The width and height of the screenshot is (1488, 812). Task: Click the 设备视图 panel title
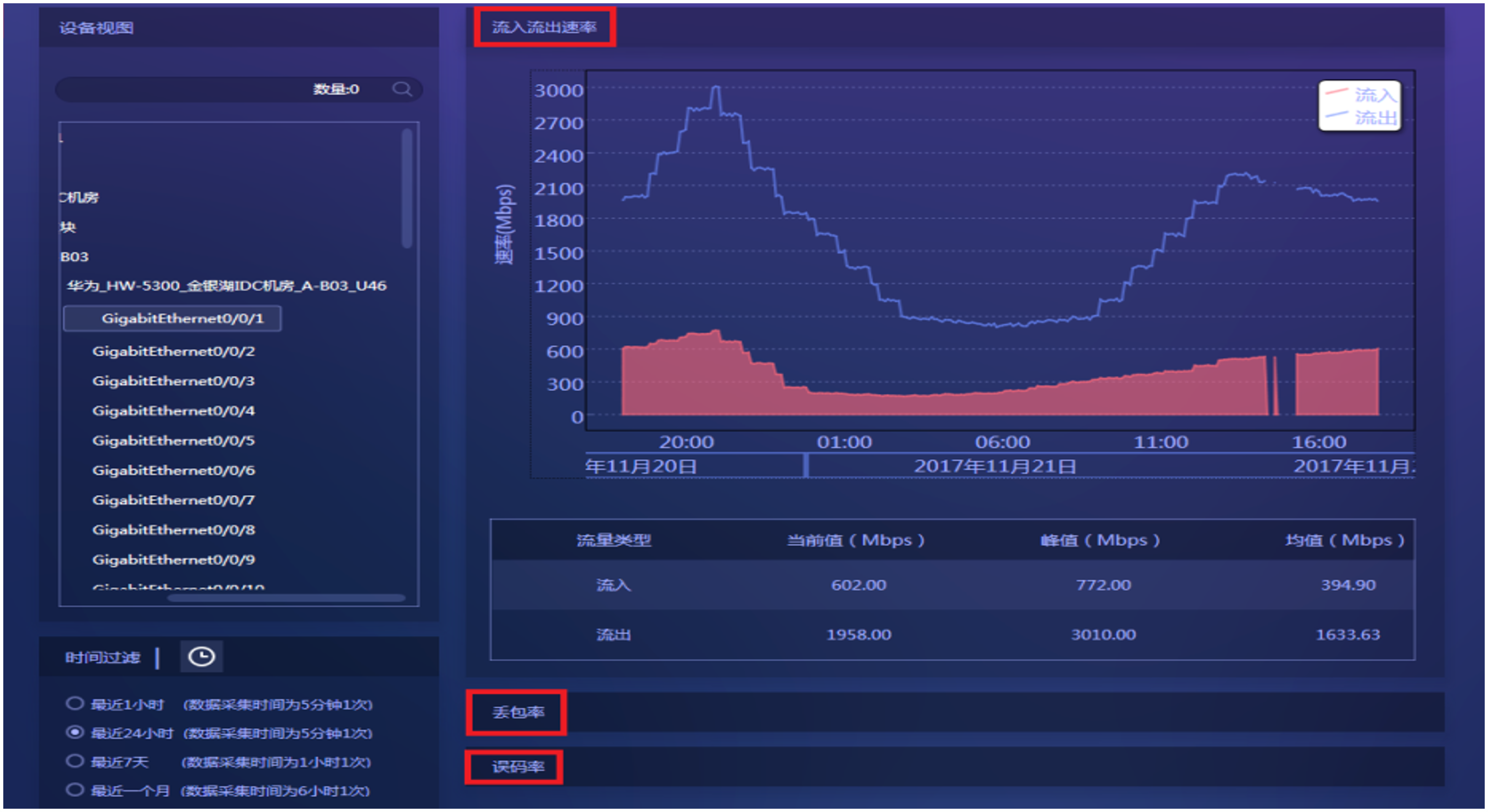click(96, 28)
